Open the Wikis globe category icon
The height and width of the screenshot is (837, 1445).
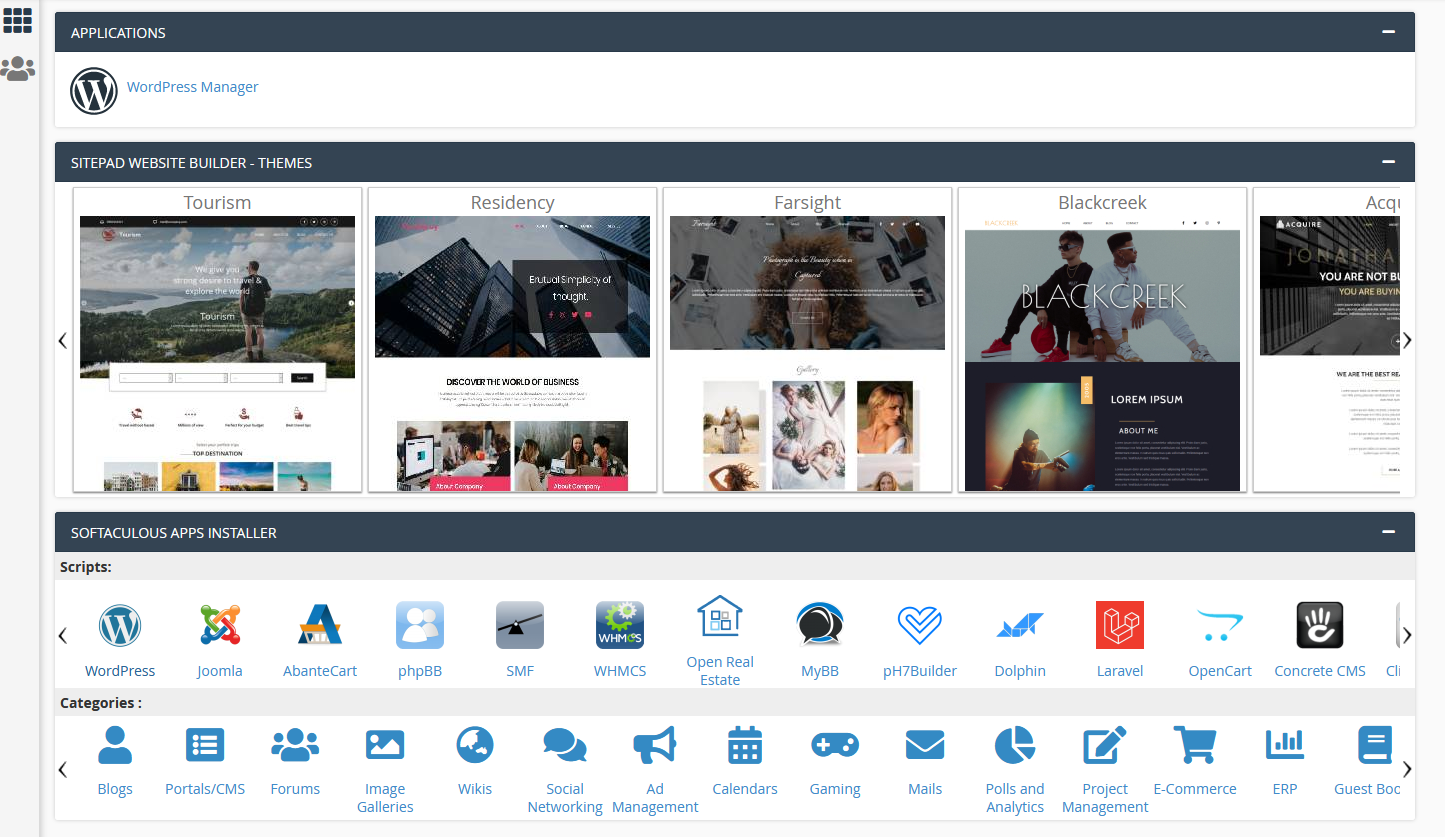tap(475, 745)
